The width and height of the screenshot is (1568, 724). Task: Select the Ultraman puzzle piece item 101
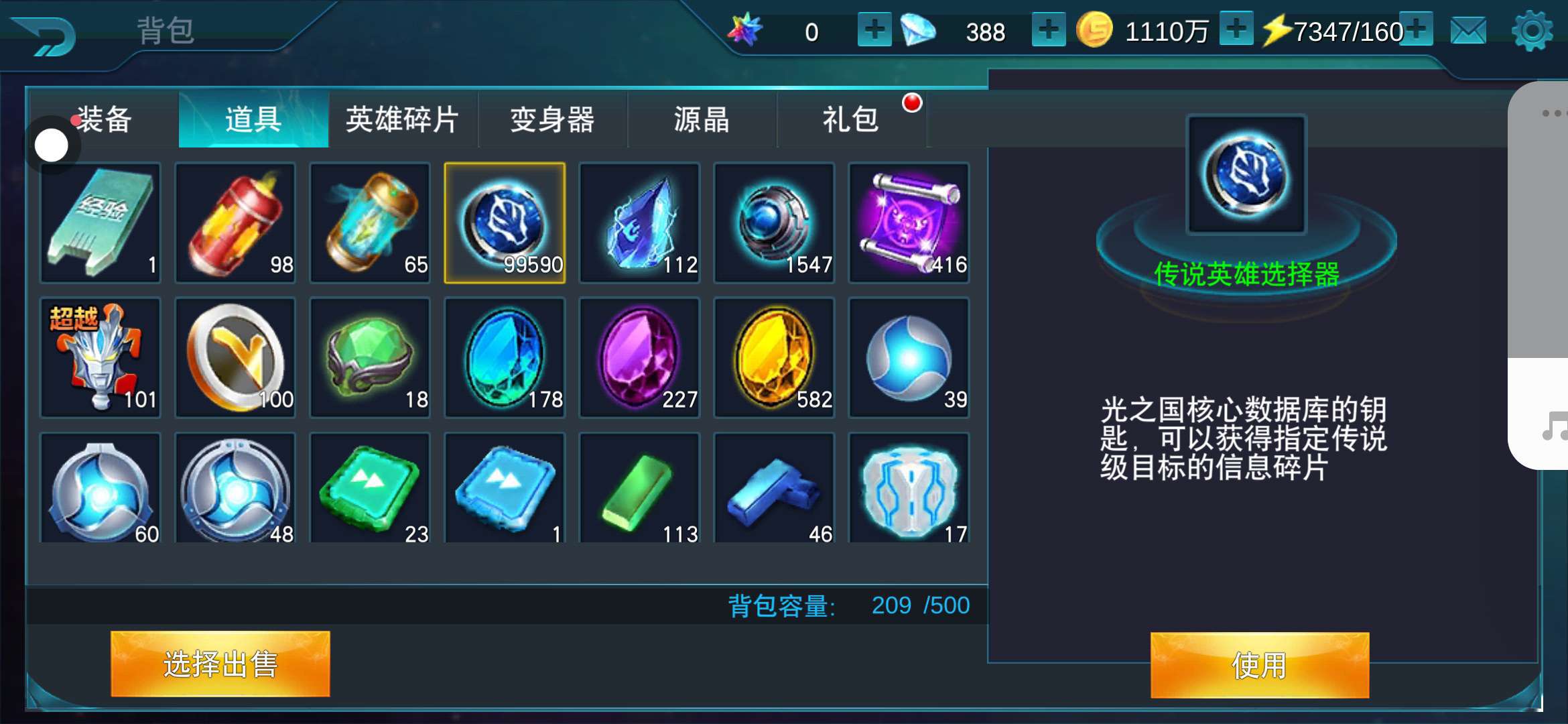101,357
